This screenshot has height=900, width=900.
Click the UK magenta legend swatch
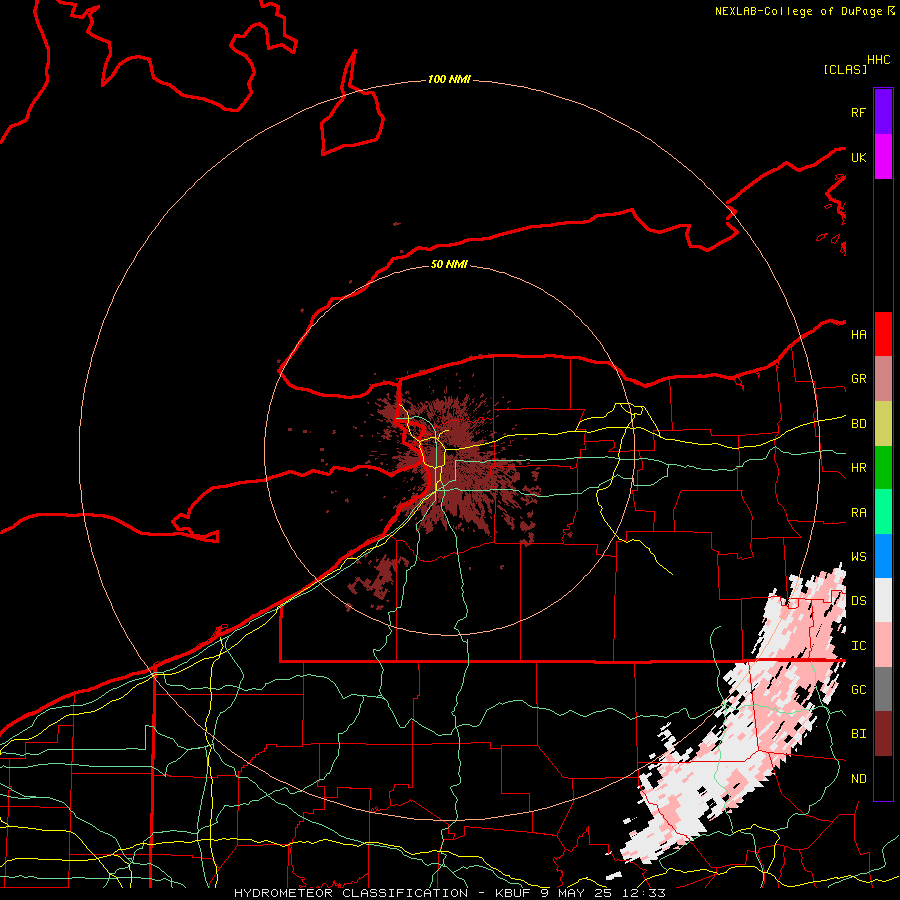(x=883, y=157)
